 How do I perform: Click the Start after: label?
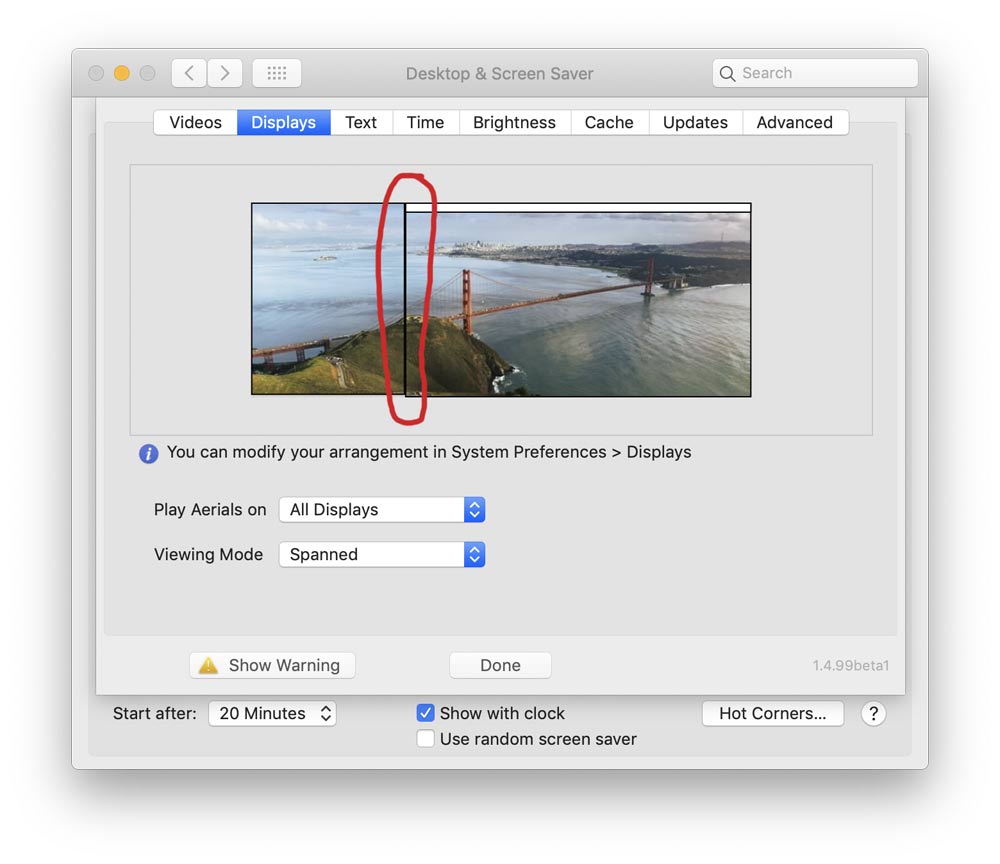[x=155, y=713]
